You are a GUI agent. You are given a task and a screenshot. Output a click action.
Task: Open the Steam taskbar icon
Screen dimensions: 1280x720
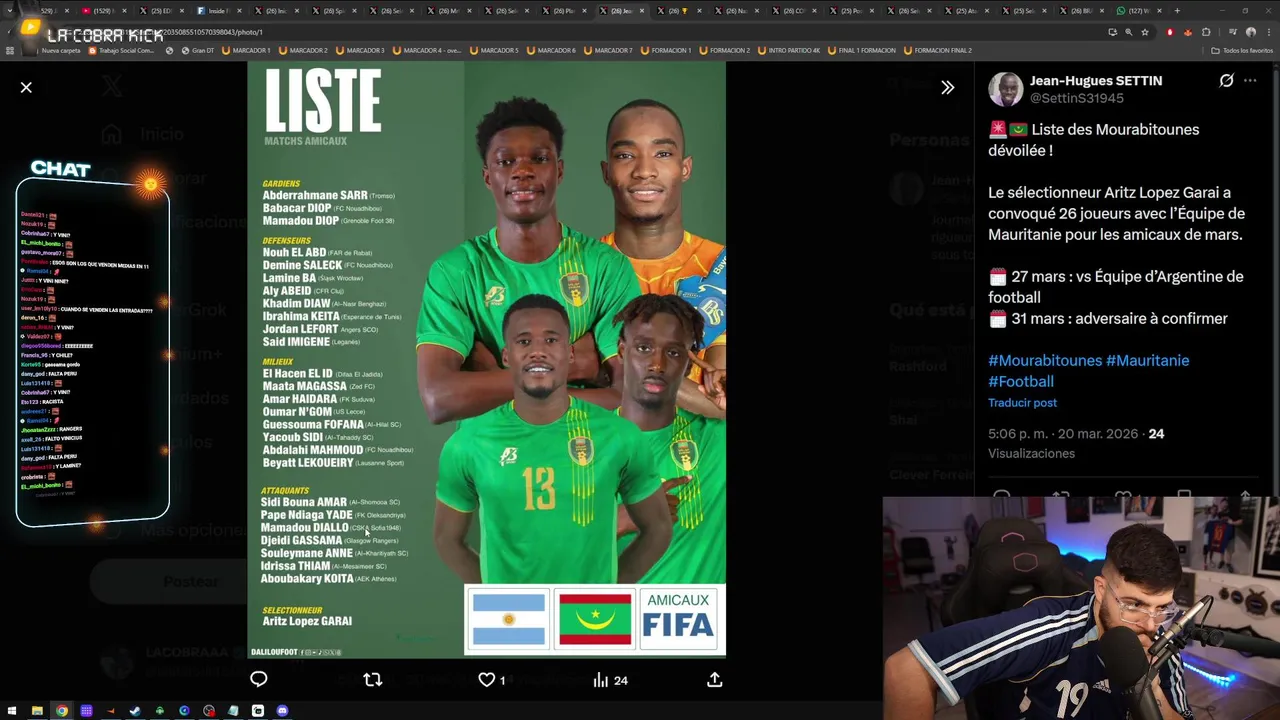pos(135,711)
